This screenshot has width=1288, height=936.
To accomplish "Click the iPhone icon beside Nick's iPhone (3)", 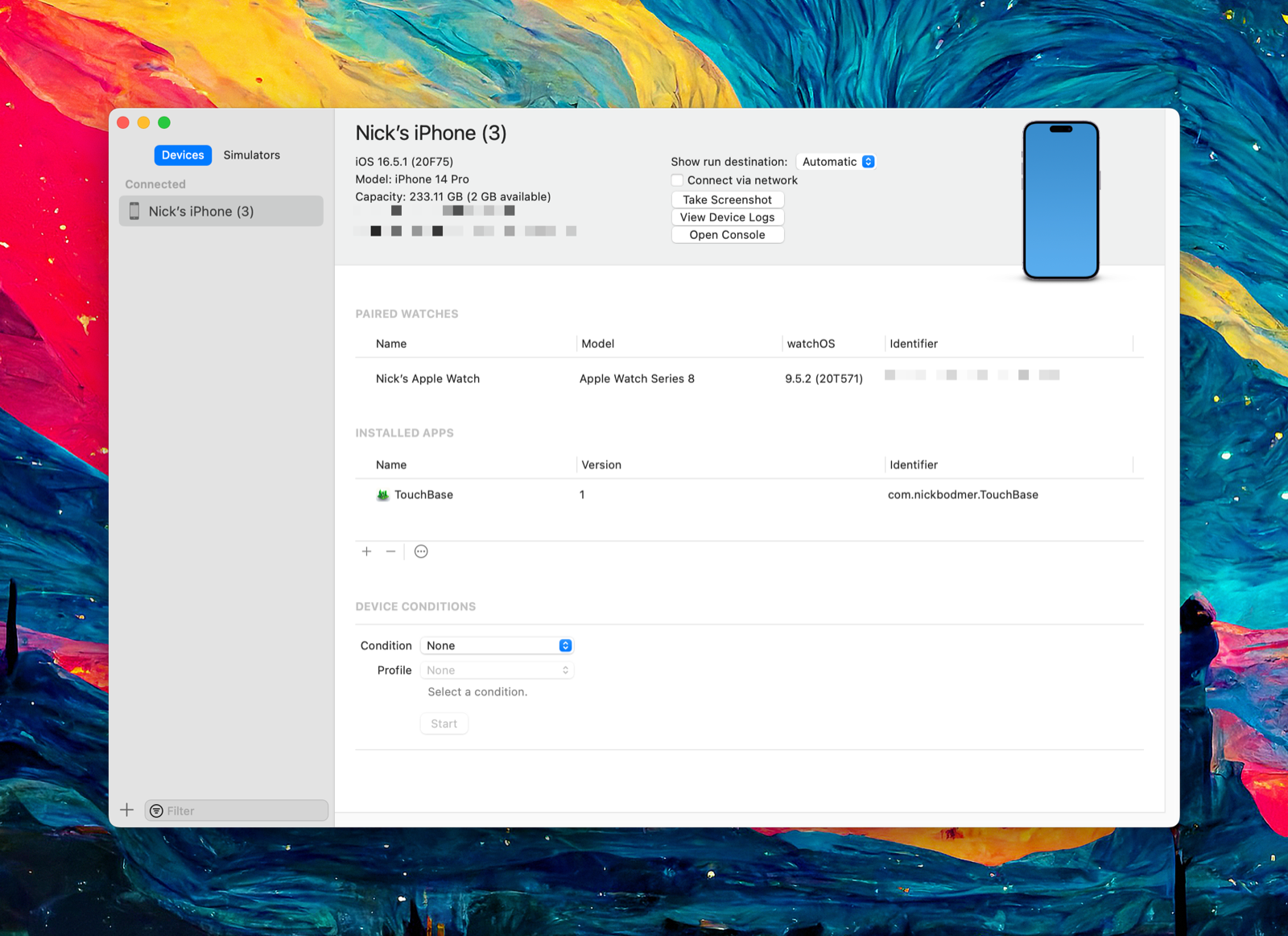I will (134, 211).
